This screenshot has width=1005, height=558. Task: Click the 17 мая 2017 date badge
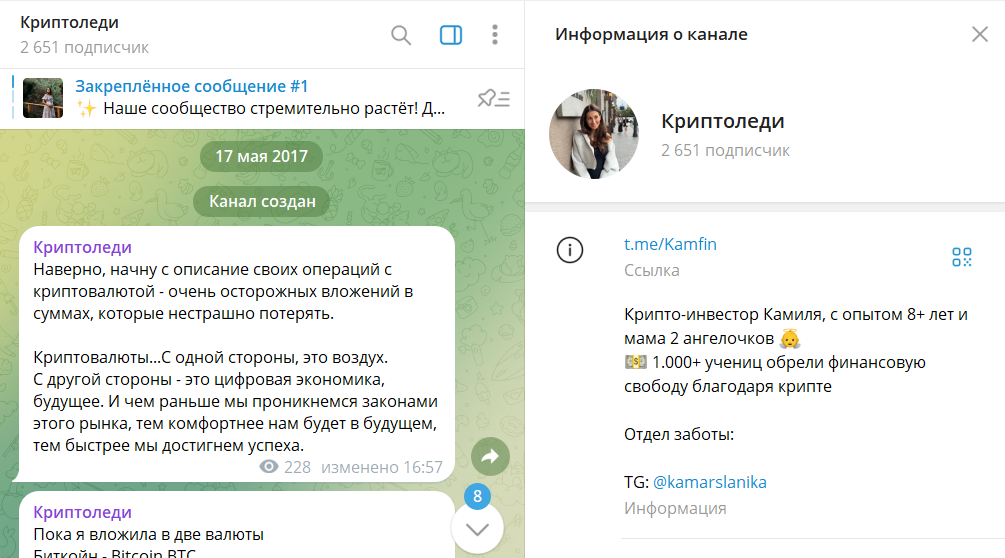click(261, 158)
